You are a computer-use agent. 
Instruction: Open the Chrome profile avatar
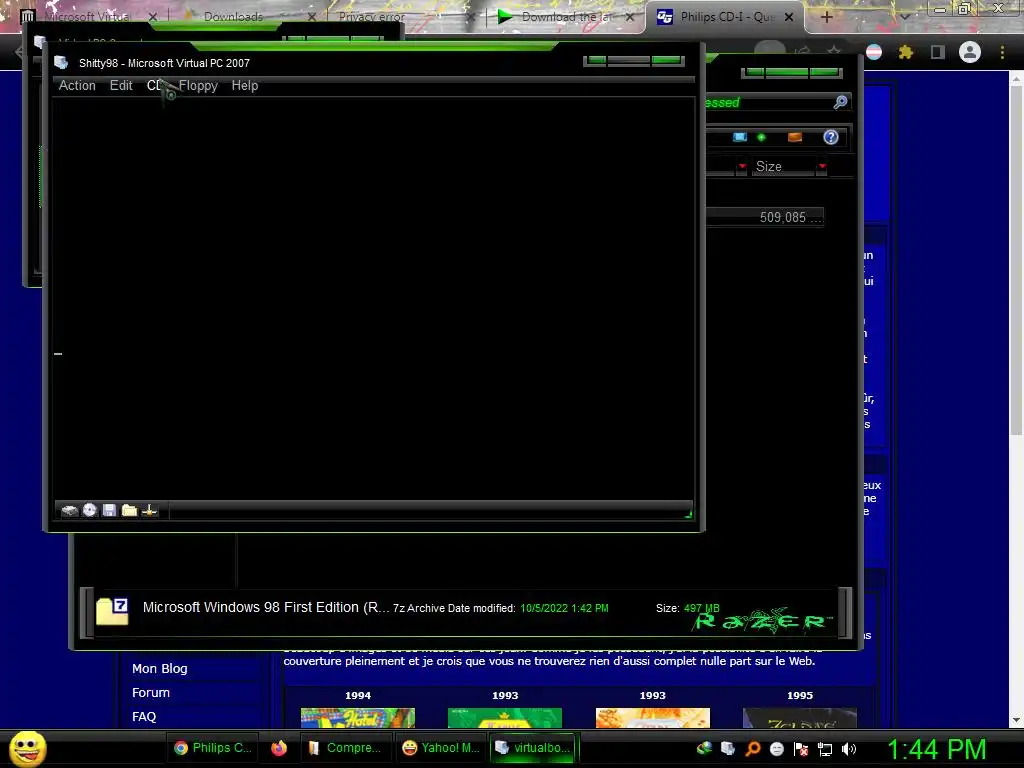[x=970, y=52]
